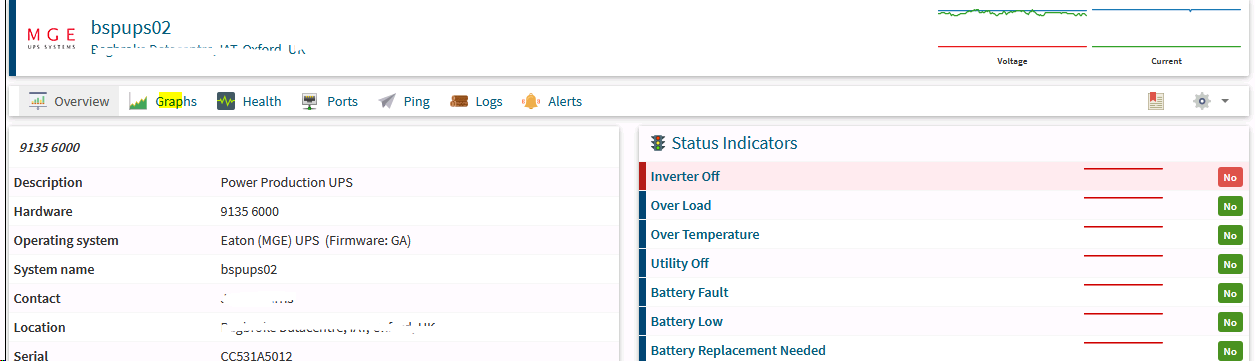The image size is (1255, 361).
Task: View the Logs tab
Action: point(476,101)
